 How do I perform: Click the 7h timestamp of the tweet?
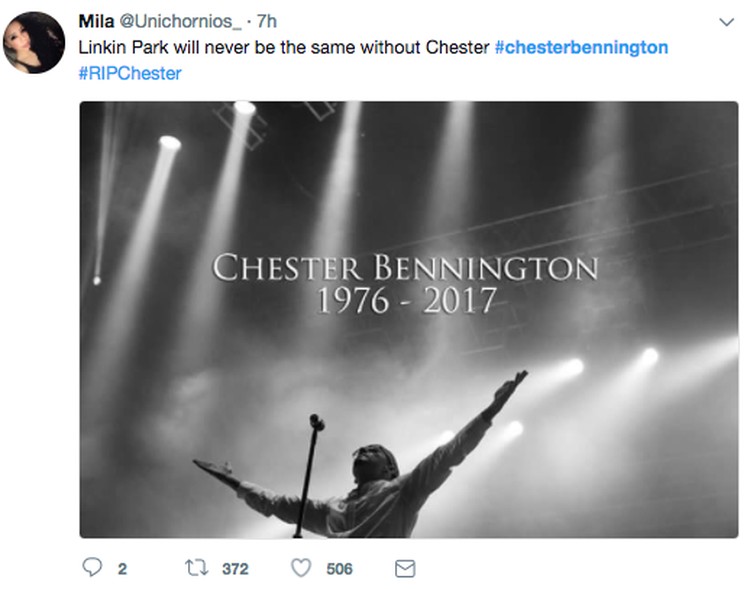tap(267, 21)
